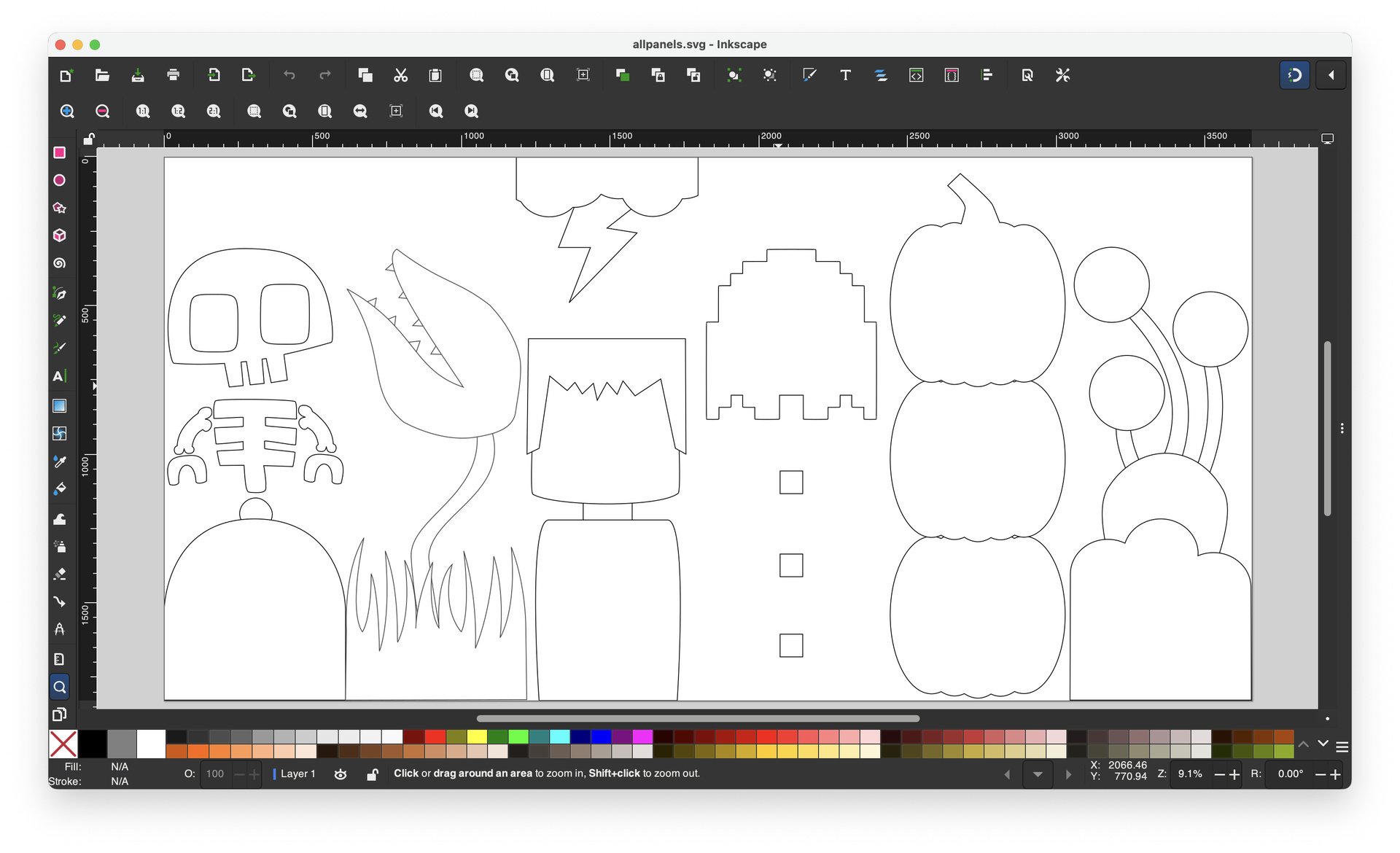This screenshot has height=853, width=1400.
Task: Pick the black palette swatch
Action: [x=93, y=744]
